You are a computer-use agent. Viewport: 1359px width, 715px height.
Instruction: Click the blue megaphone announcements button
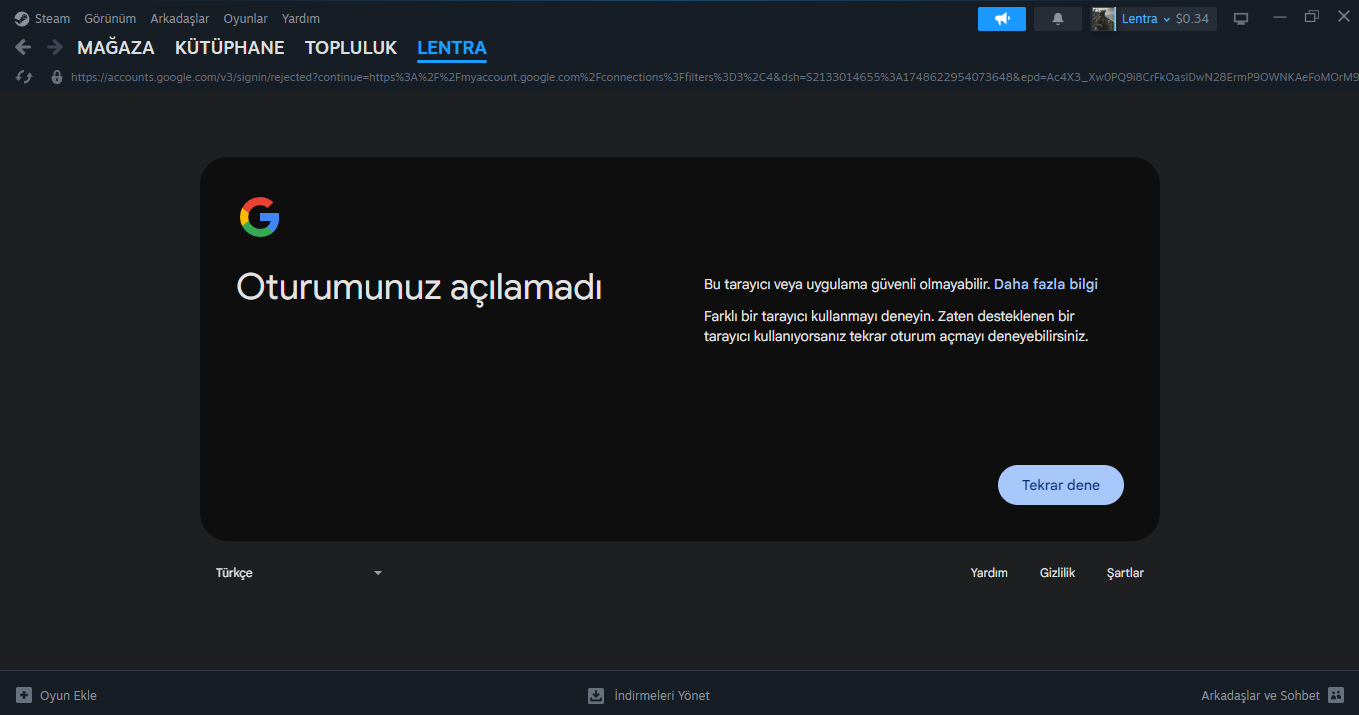point(1002,19)
